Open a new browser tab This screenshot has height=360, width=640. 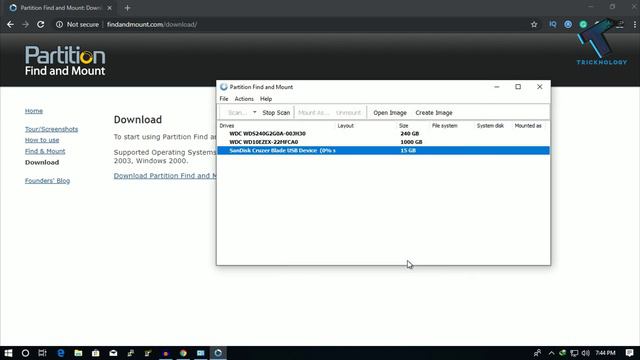point(127,8)
